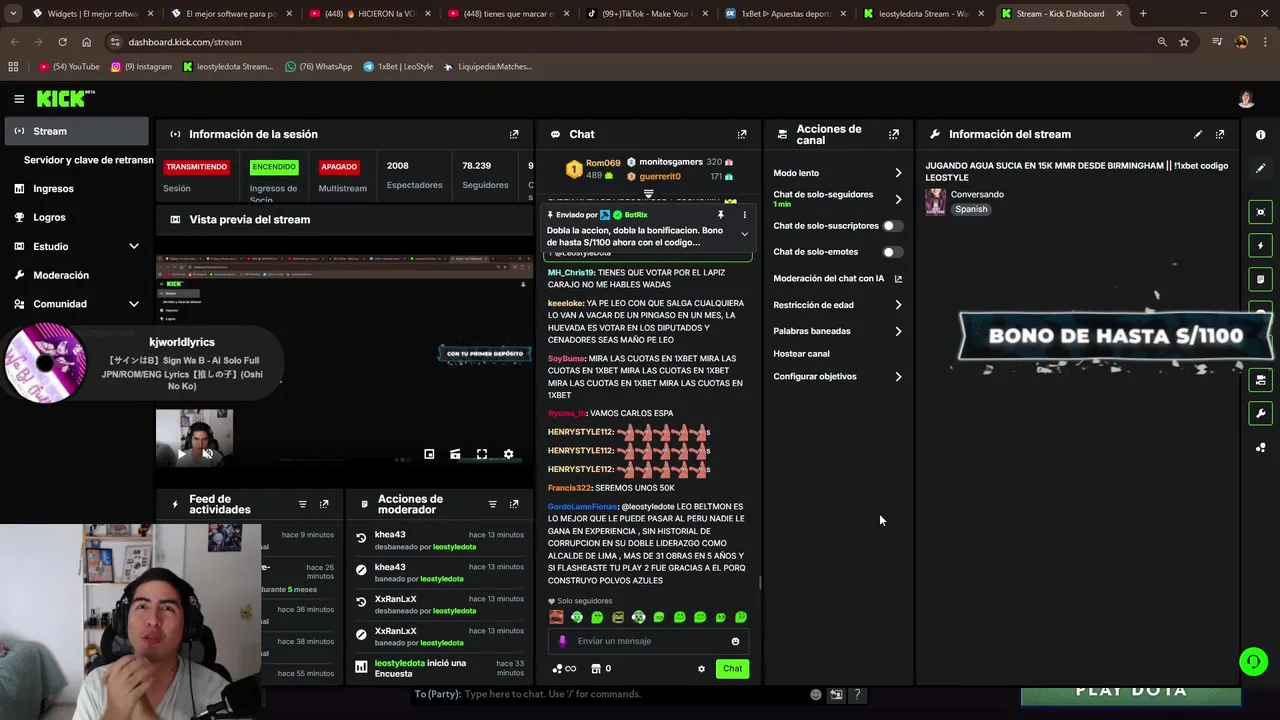Viewport: 1280px width, 720px height.
Task: Click the shop icon showing 0
Action: pos(601,669)
